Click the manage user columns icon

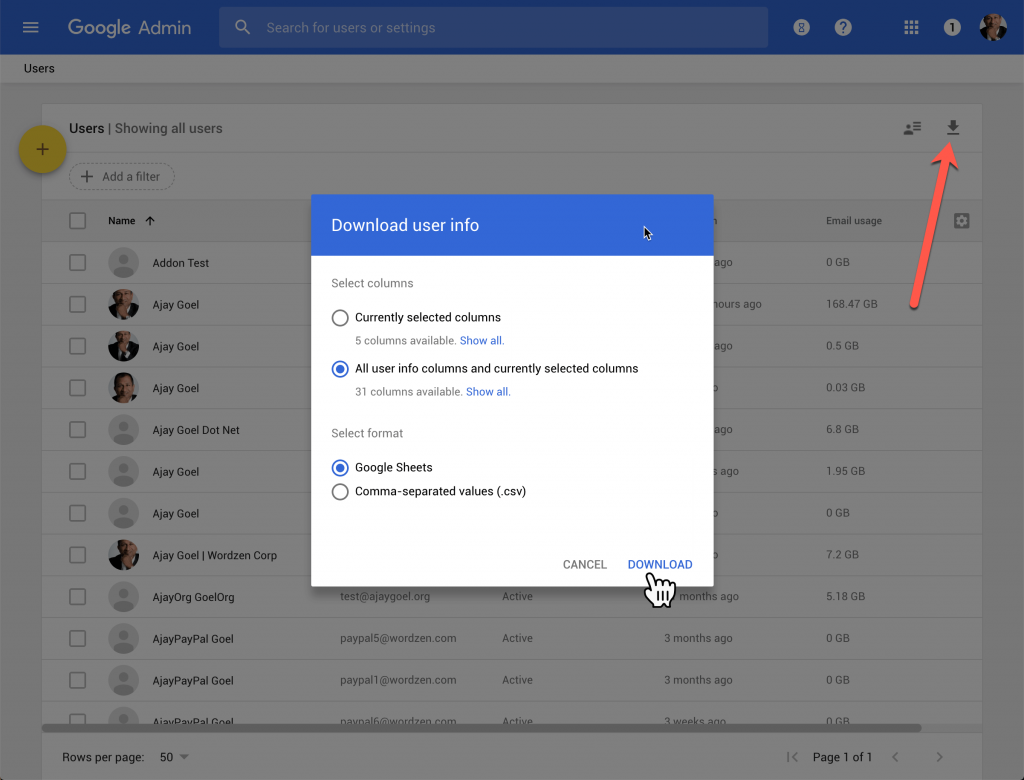tap(911, 128)
